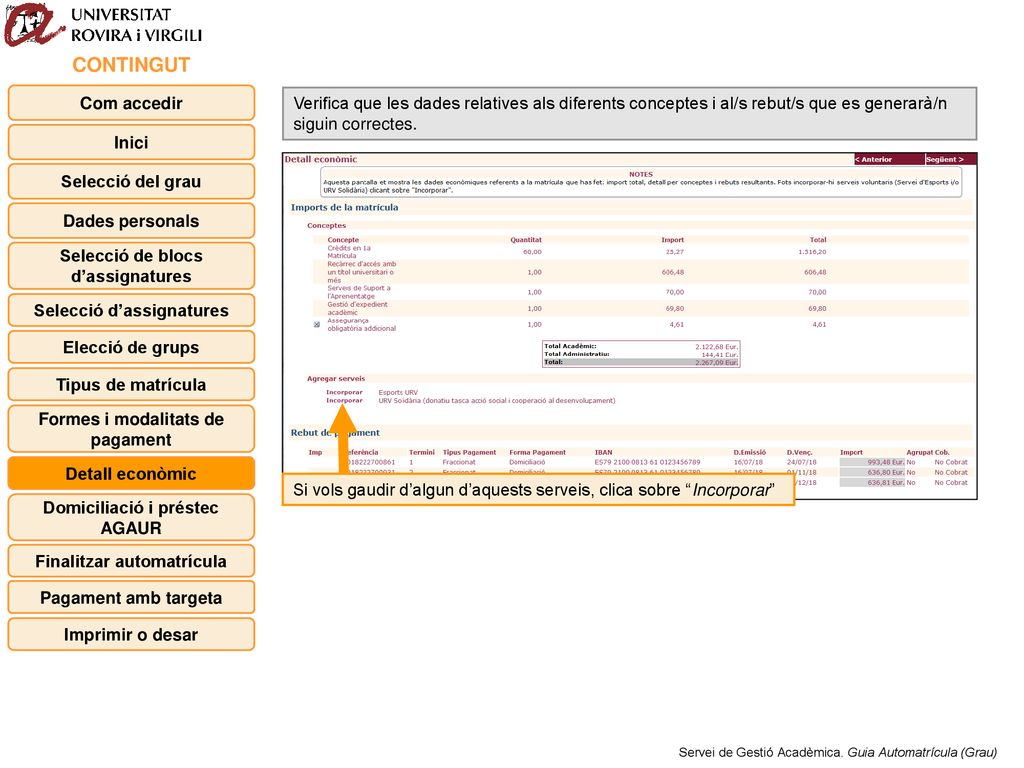Viewport: 1024px width, 768px height.
Task: Click the receipt amount 636,81 Eur.
Action: coord(886,483)
